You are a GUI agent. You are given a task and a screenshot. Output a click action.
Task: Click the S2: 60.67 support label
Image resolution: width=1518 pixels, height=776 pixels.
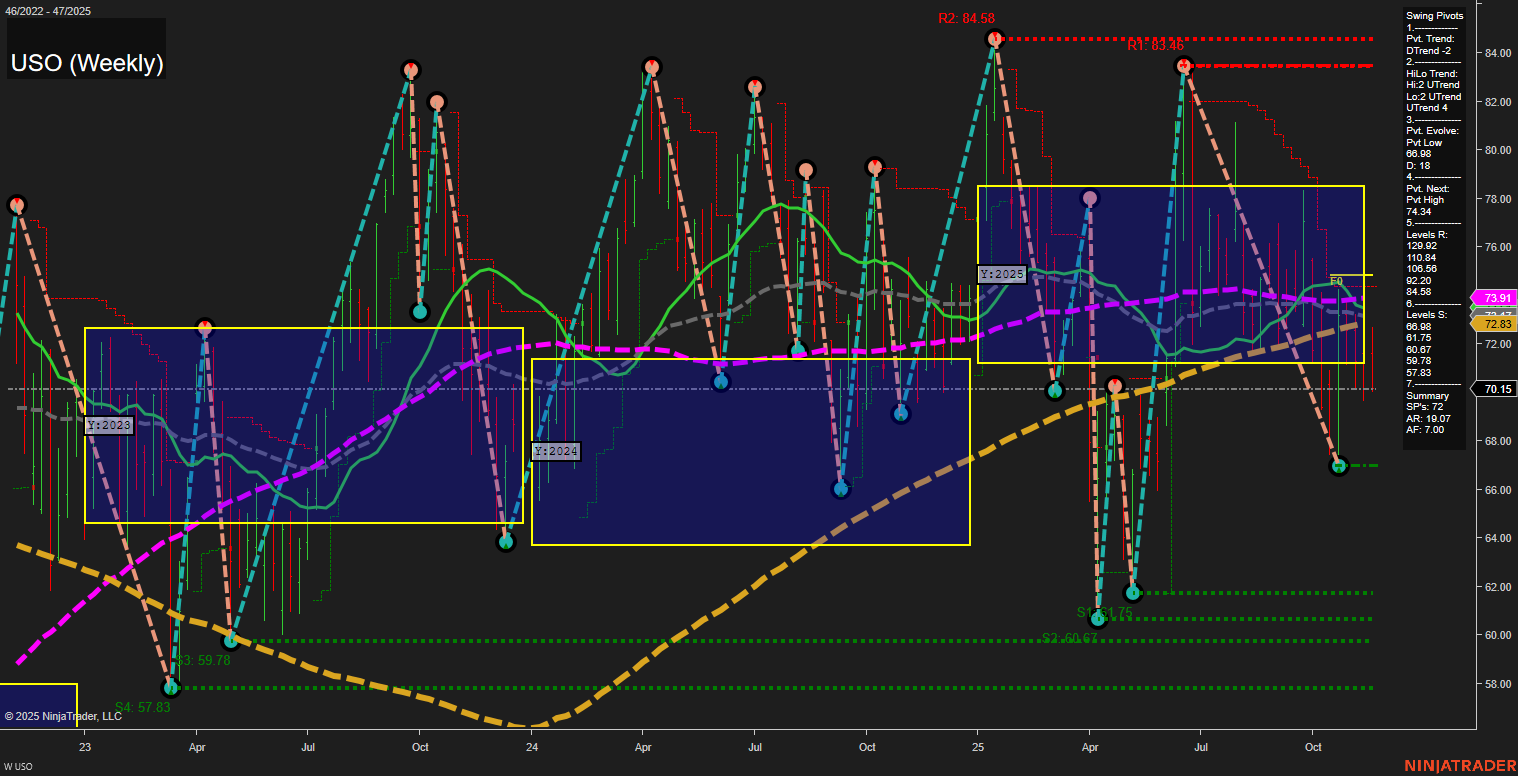(x=1069, y=638)
